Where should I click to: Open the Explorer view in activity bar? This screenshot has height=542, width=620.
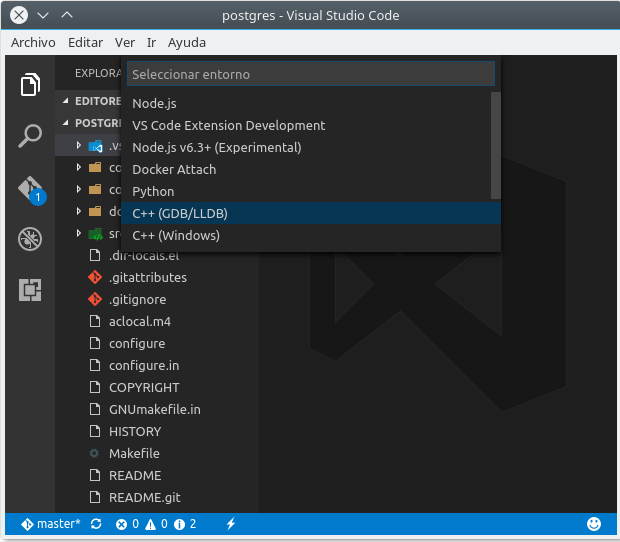pos(30,86)
